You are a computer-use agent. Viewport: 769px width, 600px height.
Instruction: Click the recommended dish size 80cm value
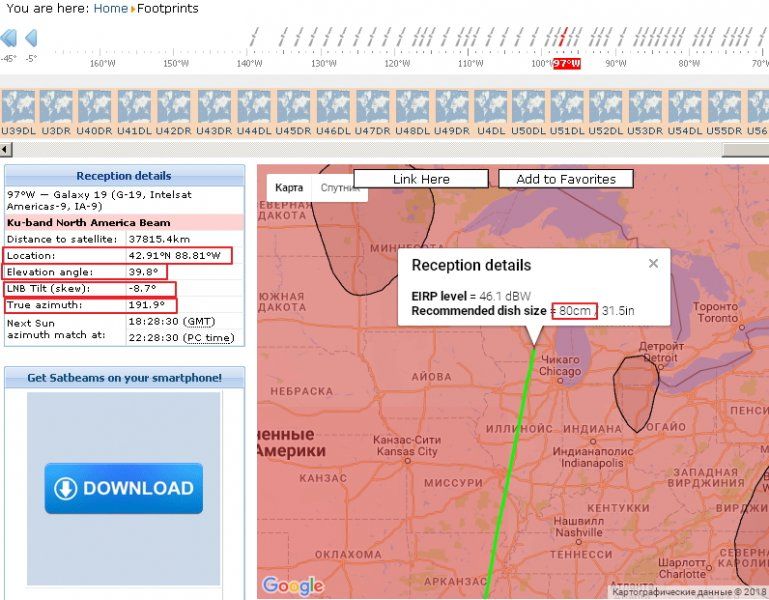coord(575,311)
